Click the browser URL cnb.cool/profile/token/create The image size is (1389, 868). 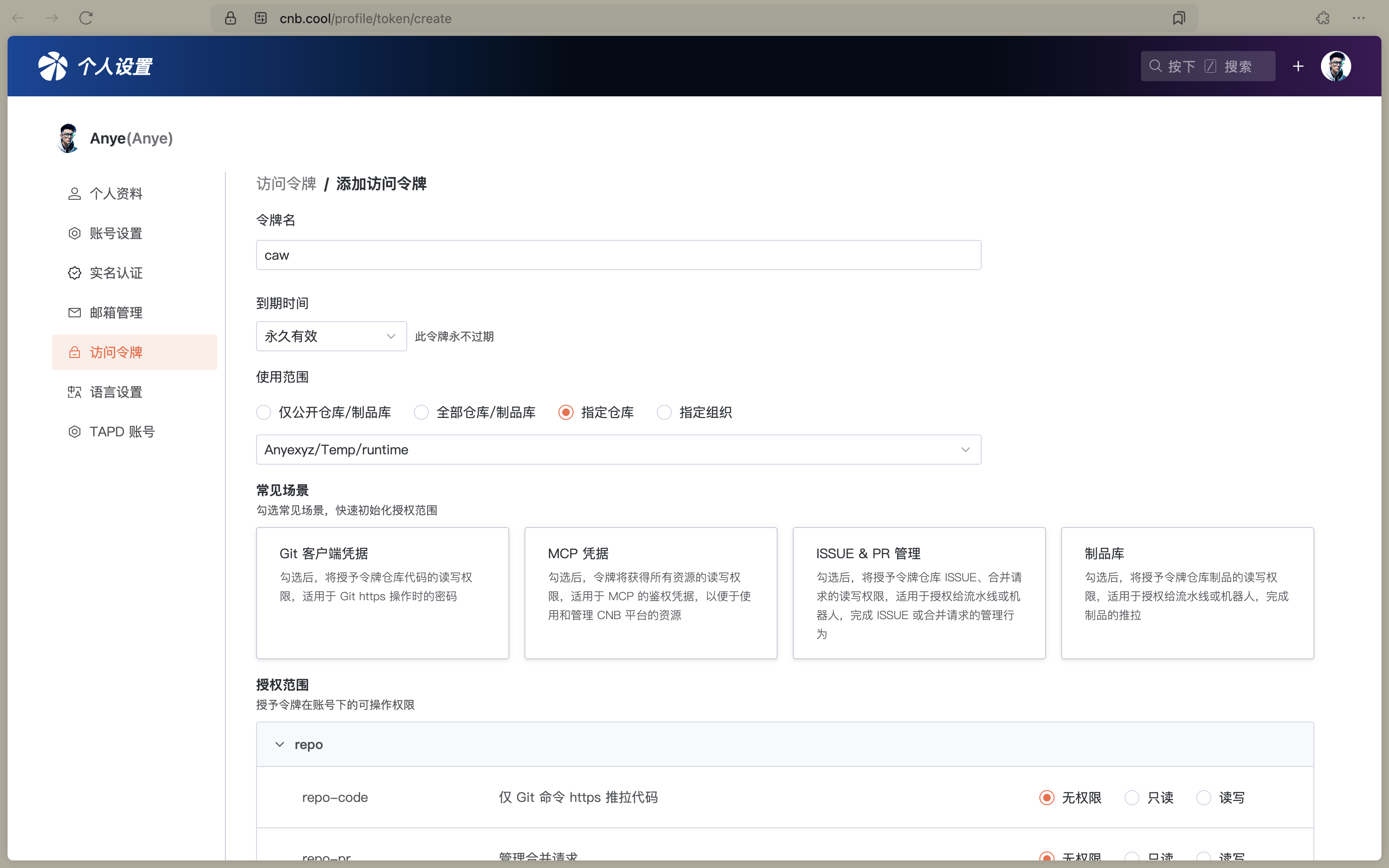click(x=365, y=18)
